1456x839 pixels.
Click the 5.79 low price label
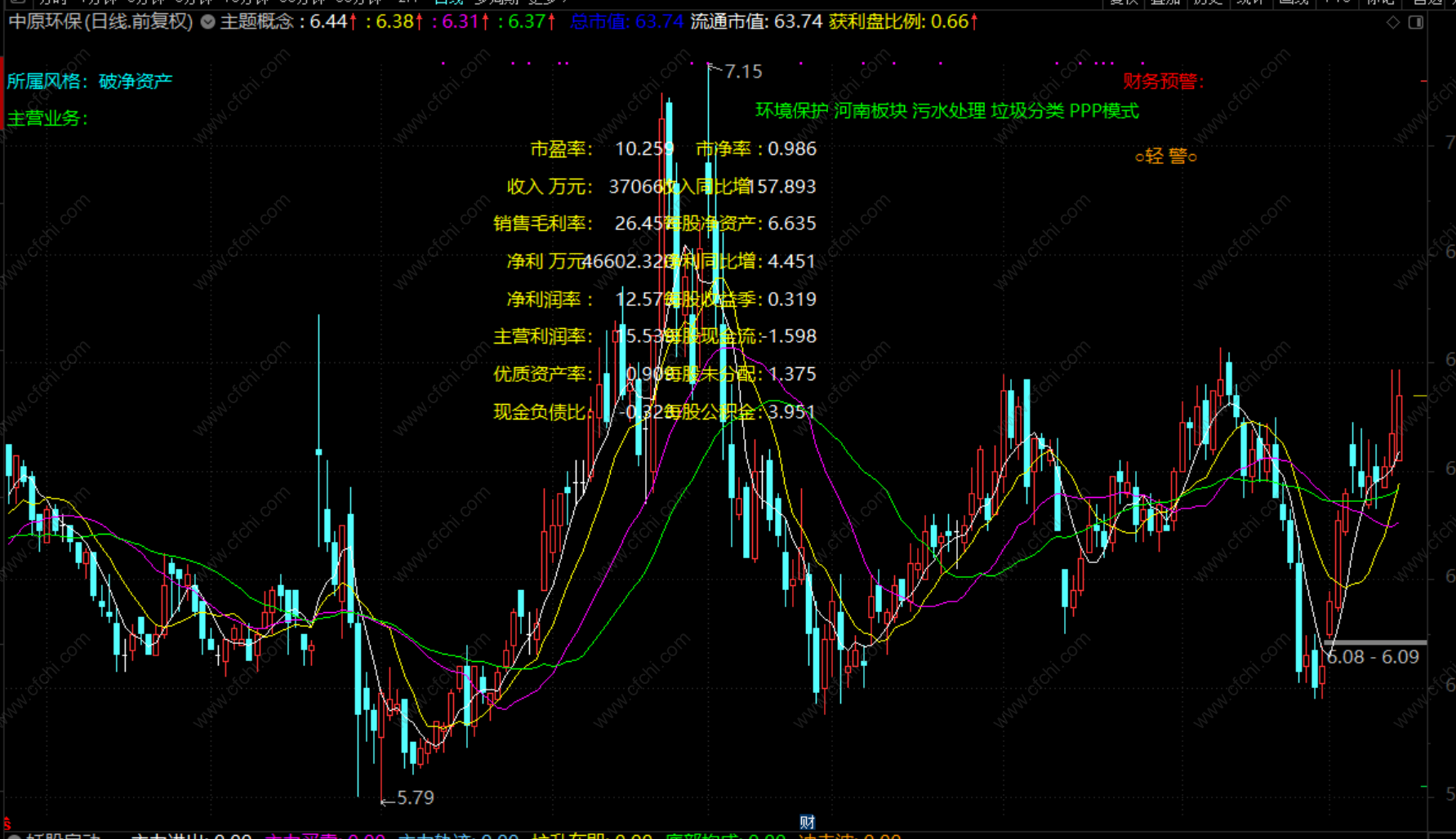(415, 797)
